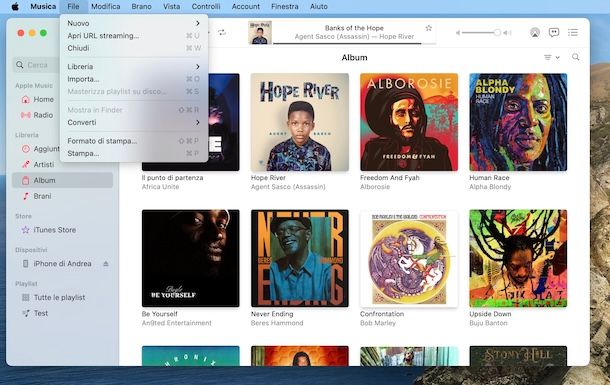610x385 pixels.
Task: Open the Human Race album cover
Action: [x=518, y=122]
